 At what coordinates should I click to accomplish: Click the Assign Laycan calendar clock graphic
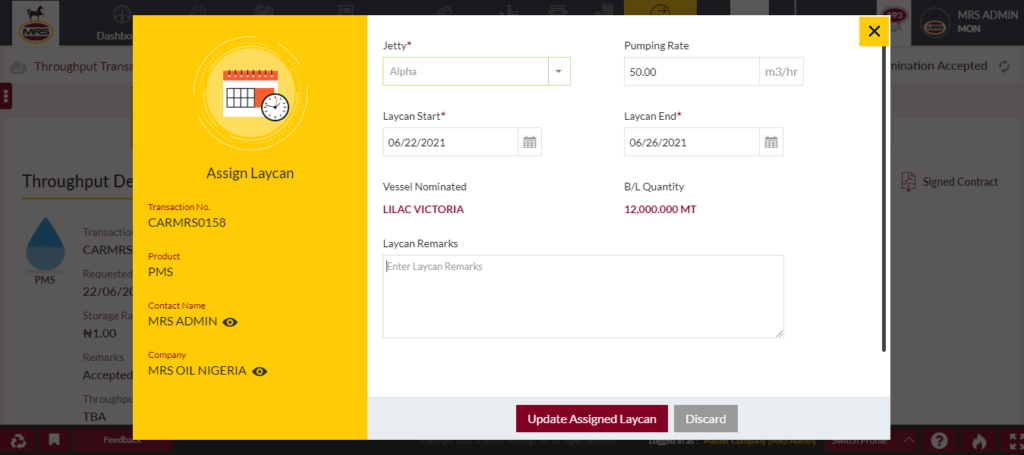point(250,93)
